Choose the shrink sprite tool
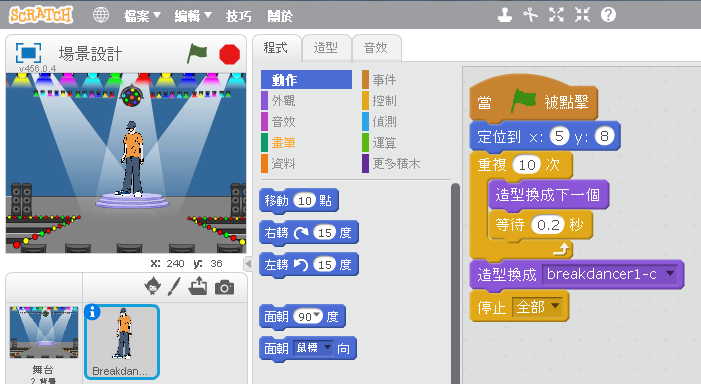The height and width of the screenshot is (384, 701). pos(582,15)
